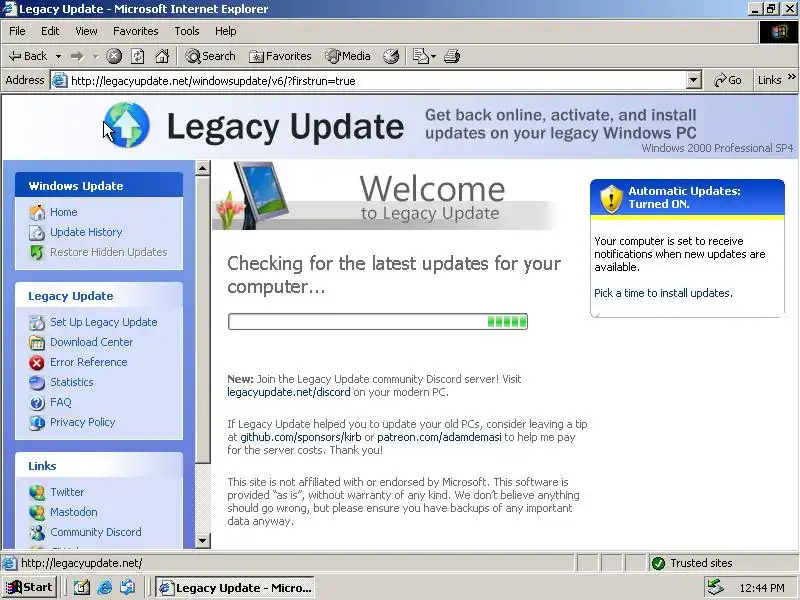Viewport: 800px width, 600px height.
Task: Open the View menu
Action: [x=86, y=31]
